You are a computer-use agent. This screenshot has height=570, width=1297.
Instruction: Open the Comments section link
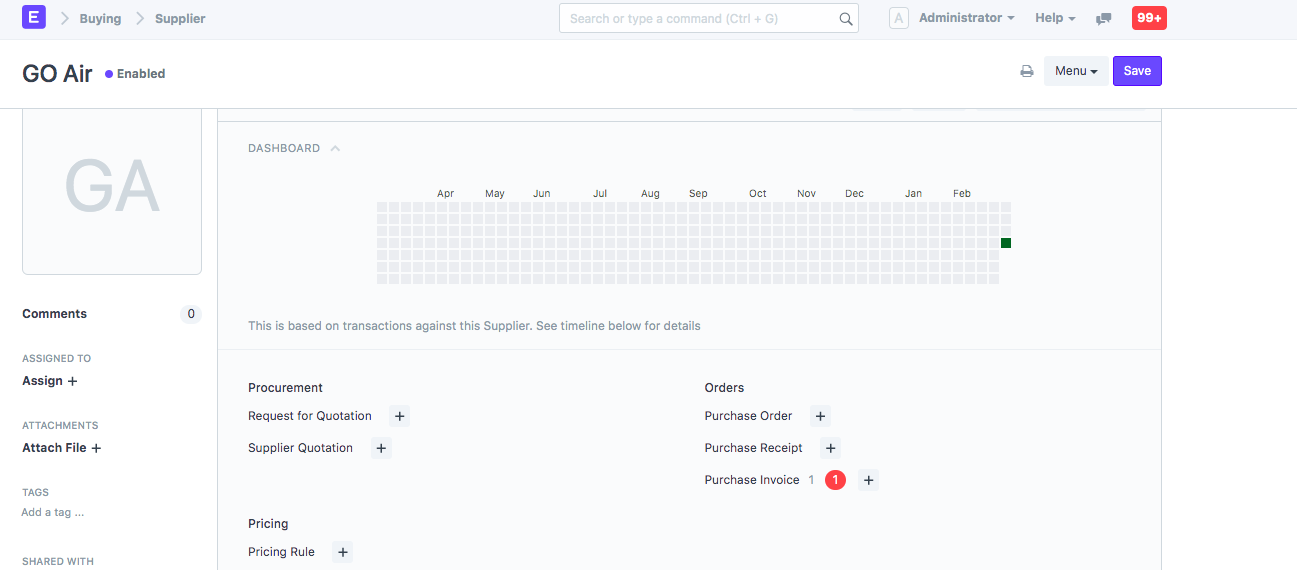coord(54,314)
